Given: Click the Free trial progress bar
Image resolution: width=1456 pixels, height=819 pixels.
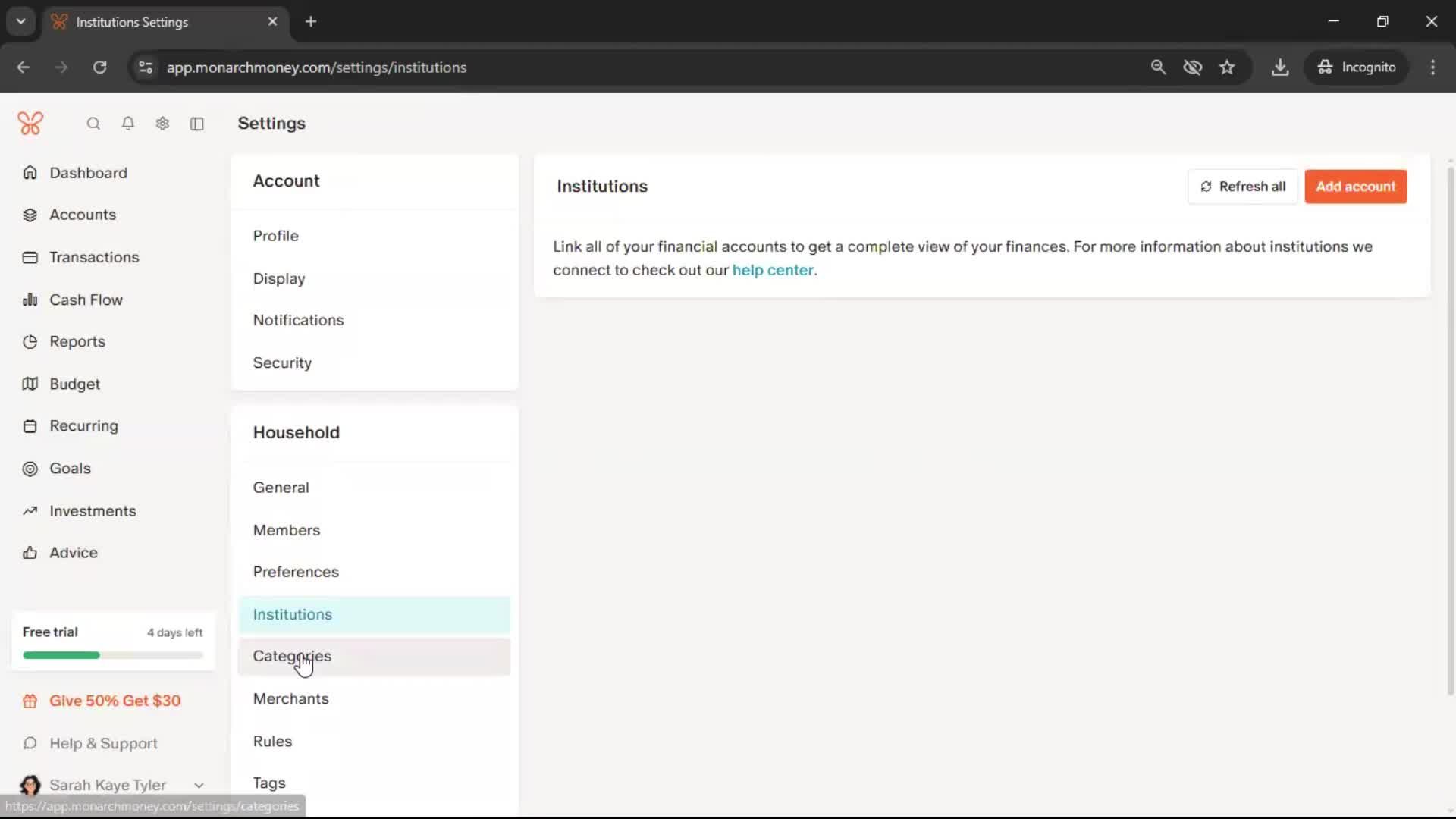Looking at the screenshot, I should [x=113, y=655].
